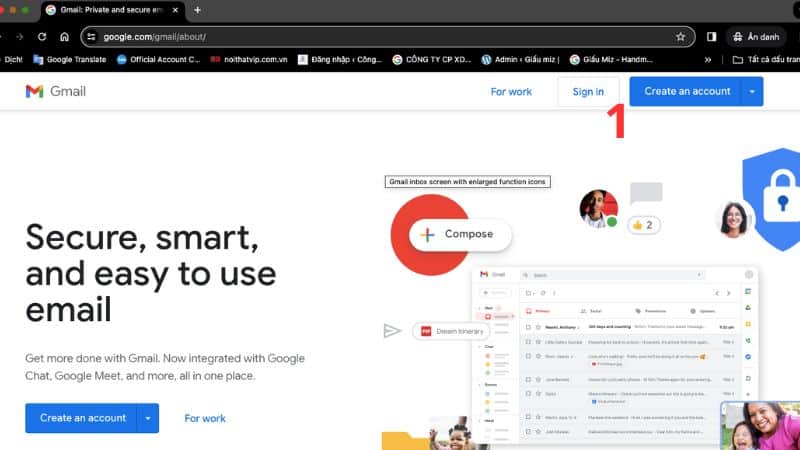Open the Official Account C... bookmark
800x450 pixels.
[158, 60]
